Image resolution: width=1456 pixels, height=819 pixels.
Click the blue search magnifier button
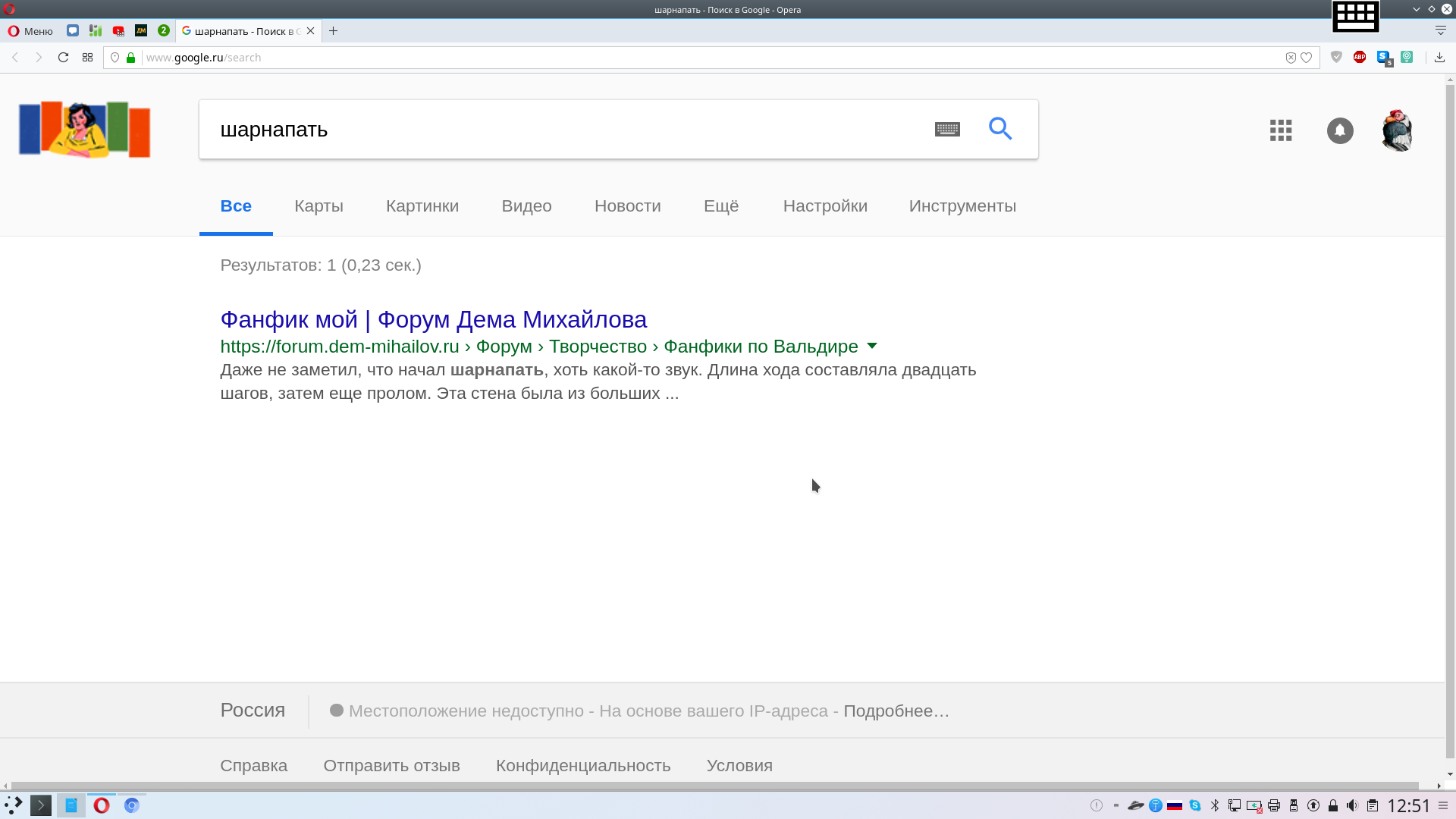(x=1000, y=129)
